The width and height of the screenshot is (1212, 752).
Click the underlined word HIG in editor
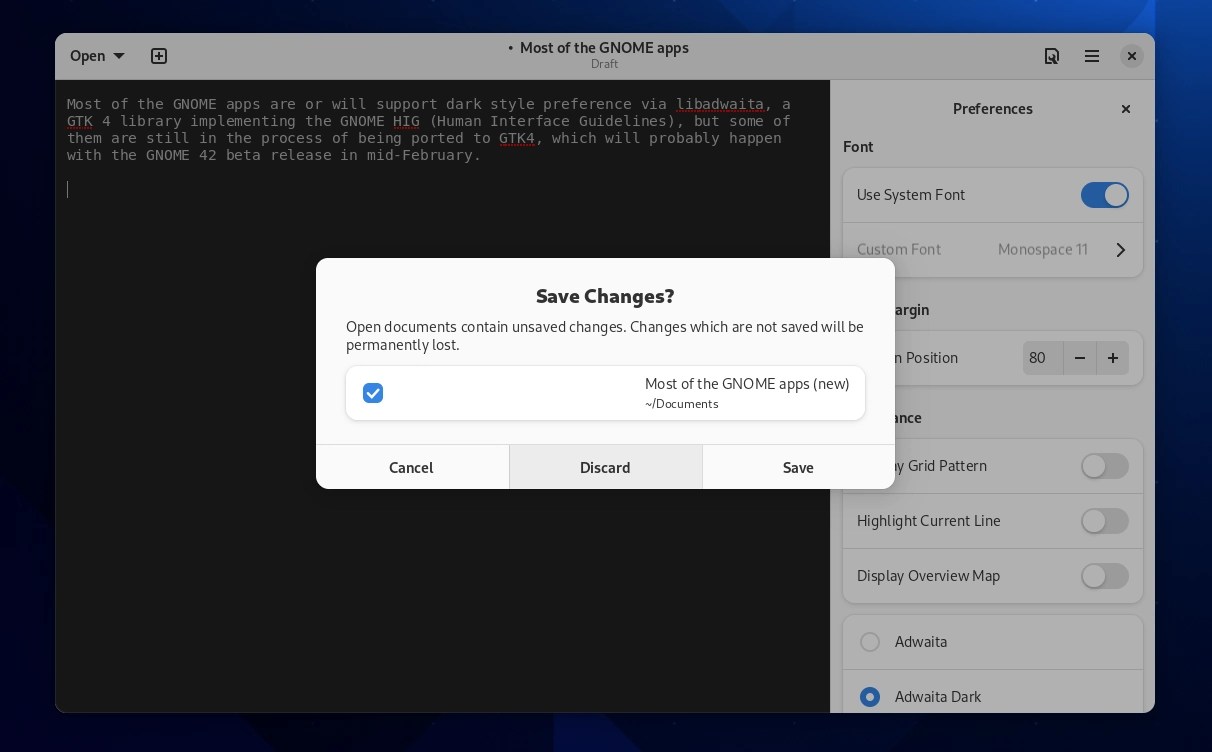point(406,121)
